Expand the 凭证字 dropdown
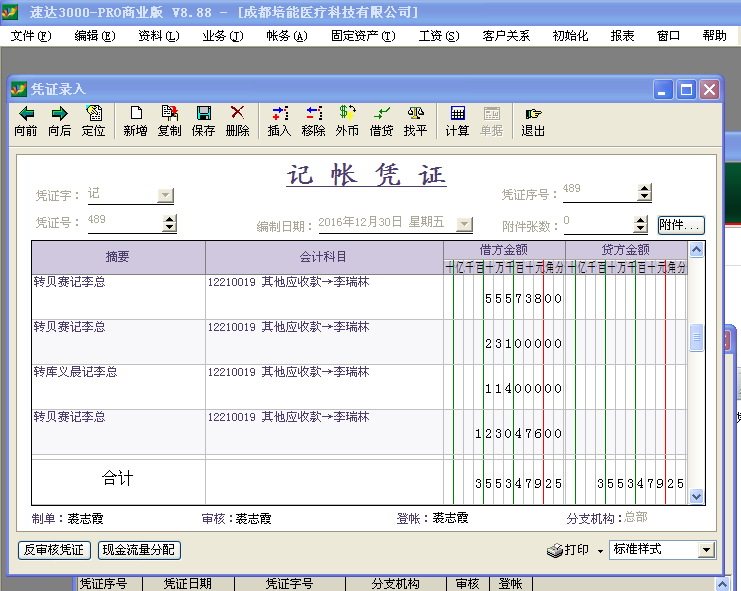This screenshot has height=591, width=741. (166, 195)
